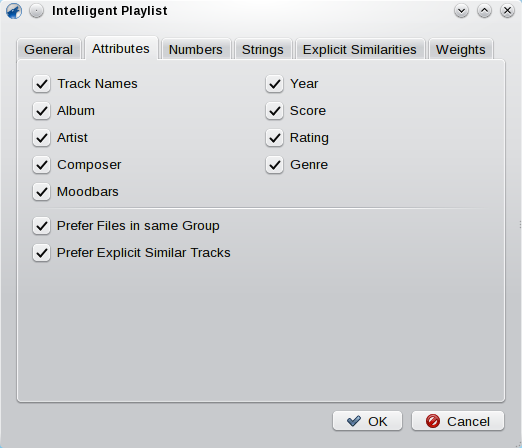Confirm settings with the OK button

[x=367, y=421]
